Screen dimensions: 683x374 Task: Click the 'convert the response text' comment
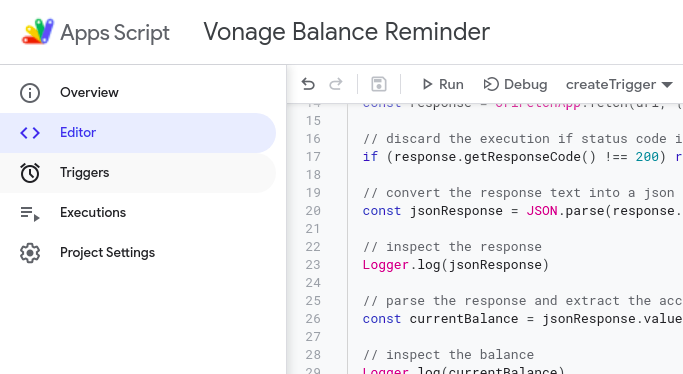click(x=519, y=192)
